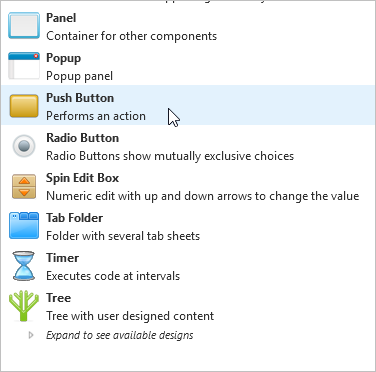
Task: Select the Push Button title text
Action: pos(80,98)
